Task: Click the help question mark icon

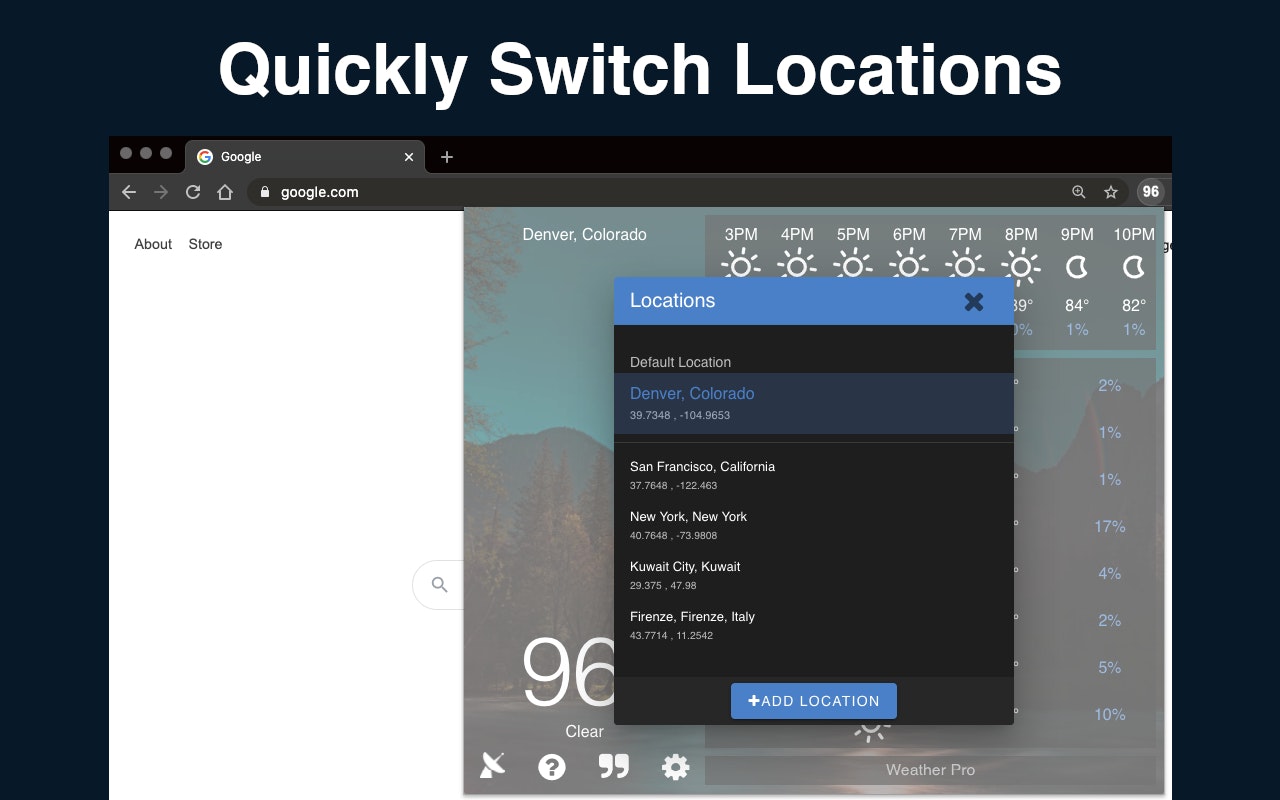Action: coord(552,767)
